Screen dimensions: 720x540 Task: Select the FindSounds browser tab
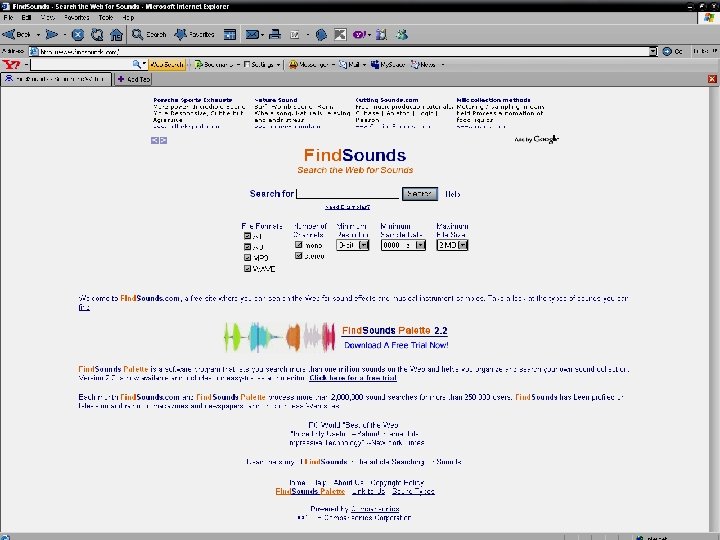pyautogui.click(x=56, y=79)
